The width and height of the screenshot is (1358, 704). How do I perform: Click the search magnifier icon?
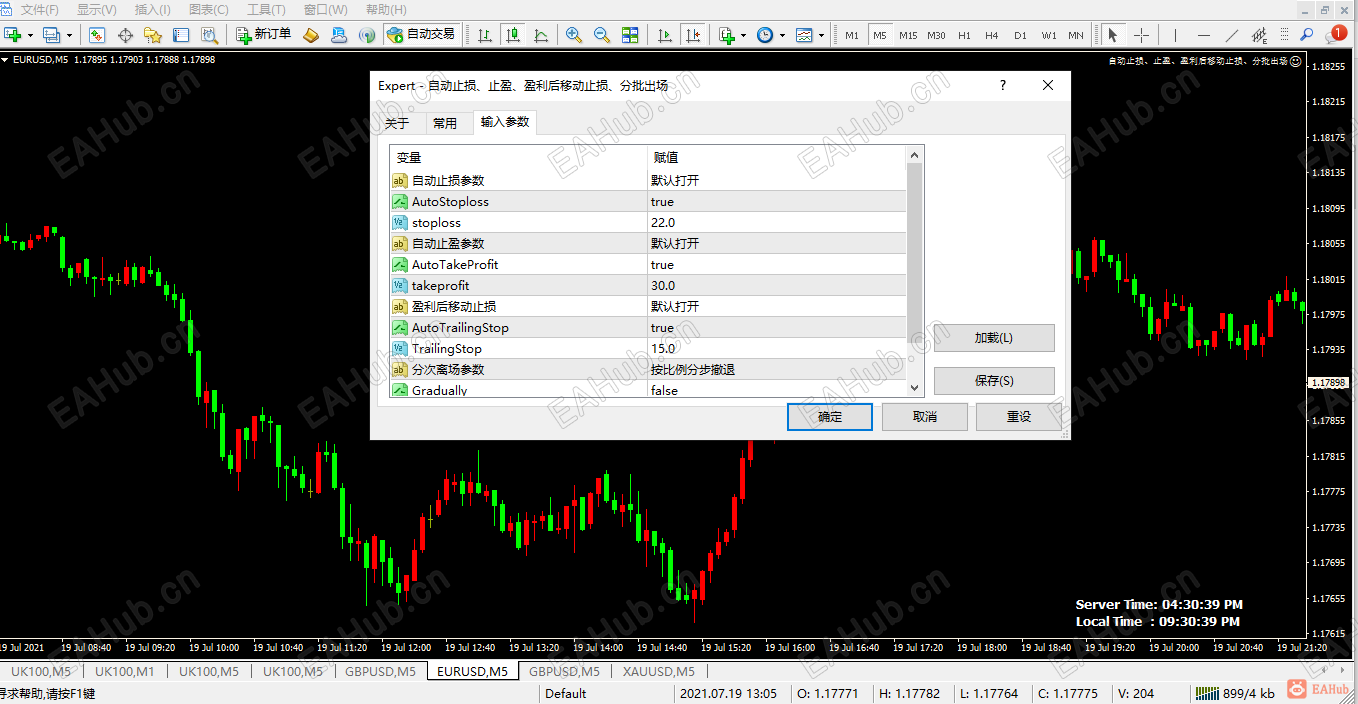pos(1306,34)
